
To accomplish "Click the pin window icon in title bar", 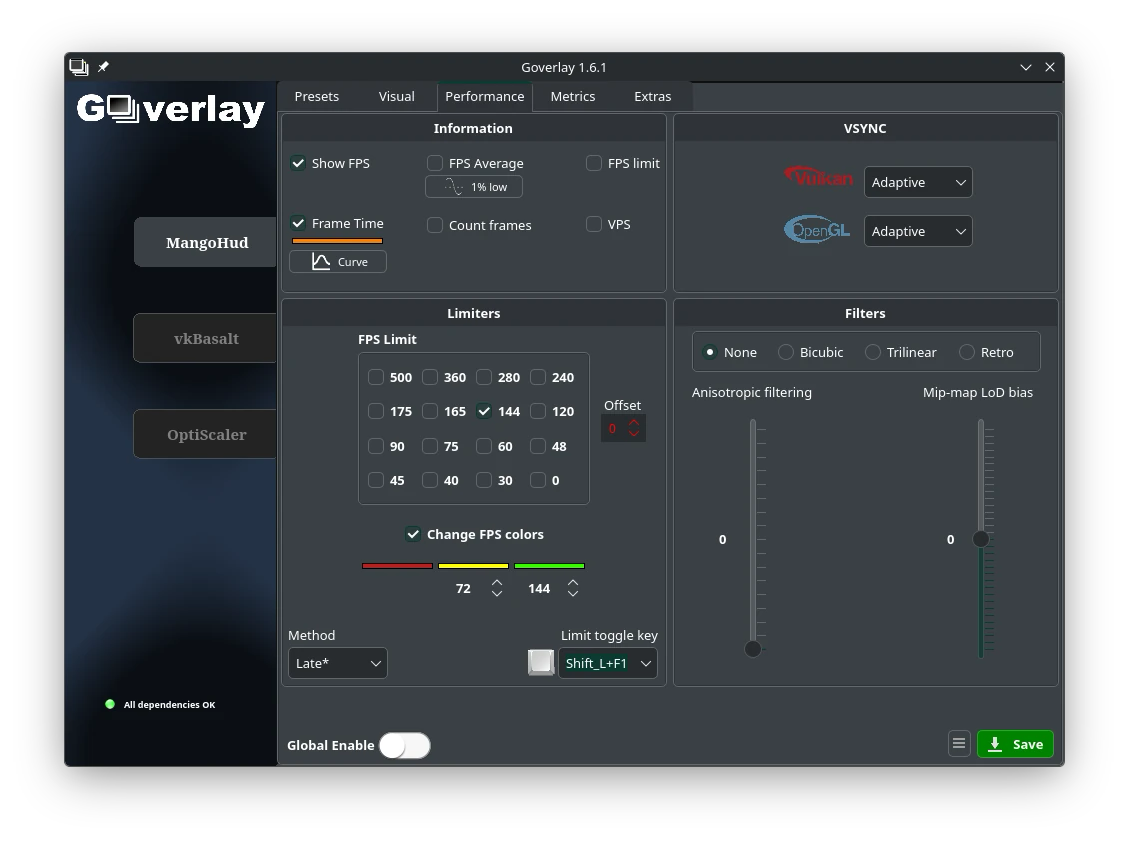I will pyautogui.click(x=103, y=67).
